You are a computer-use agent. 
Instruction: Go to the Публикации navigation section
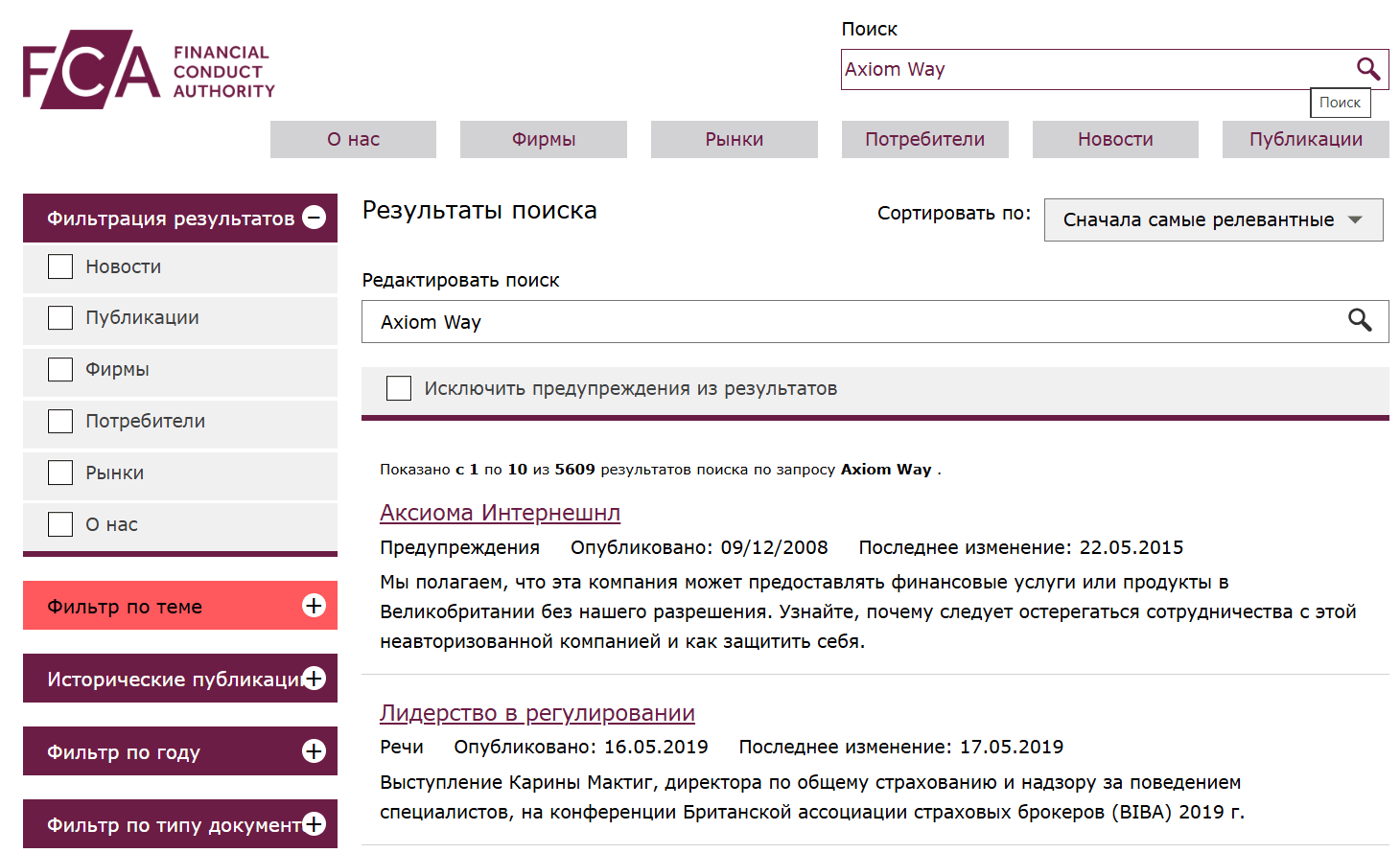[1305, 139]
